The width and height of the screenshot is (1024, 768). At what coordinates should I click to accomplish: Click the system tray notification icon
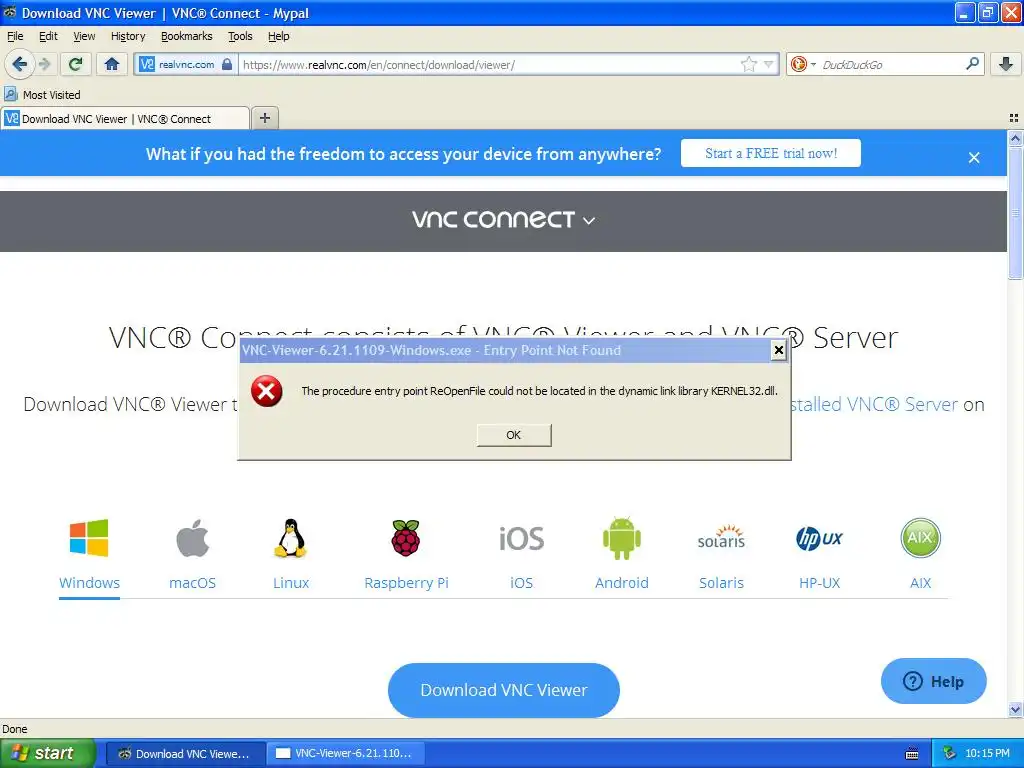(949, 754)
